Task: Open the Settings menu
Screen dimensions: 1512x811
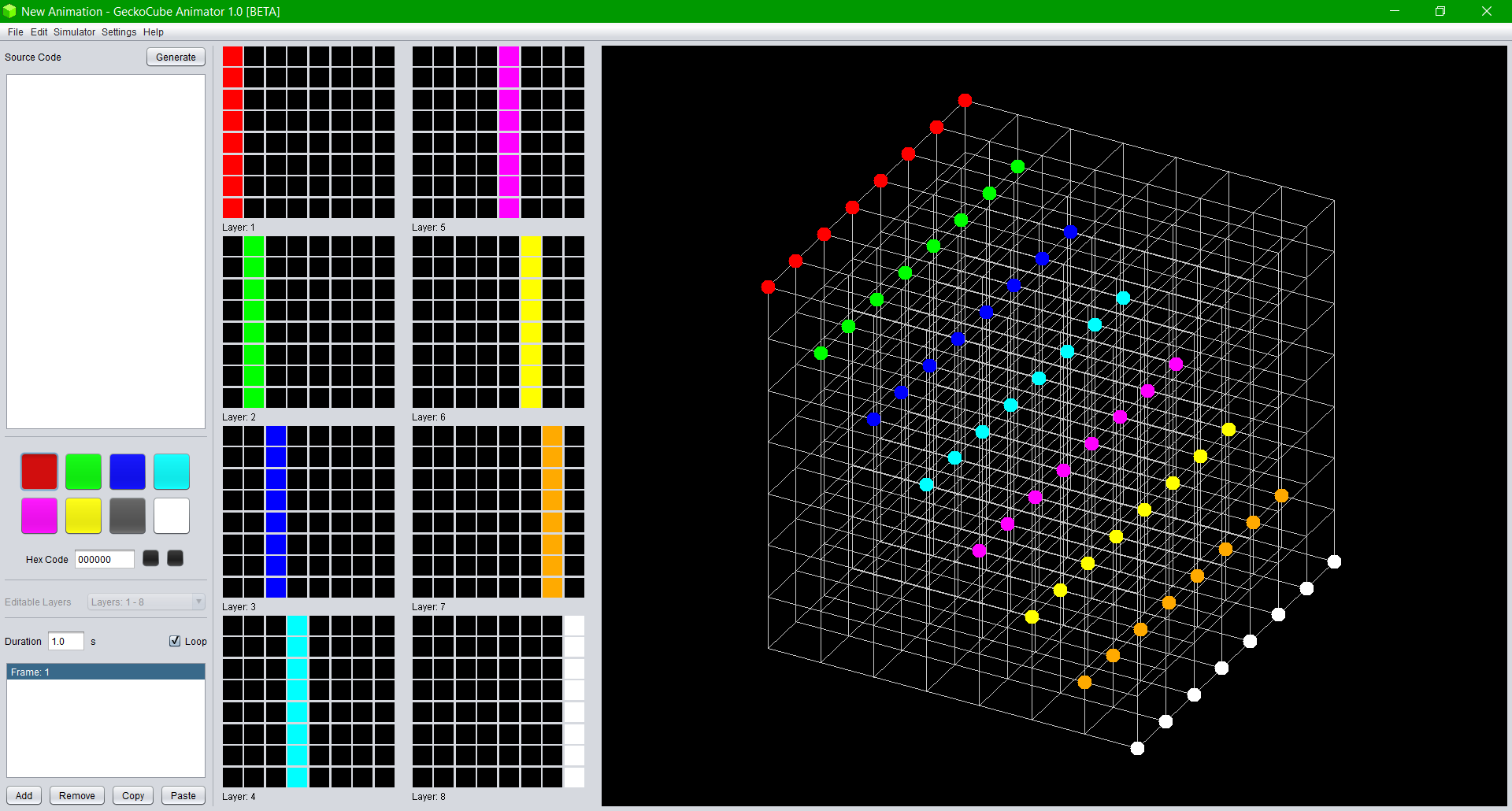Action: click(x=118, y=32)
